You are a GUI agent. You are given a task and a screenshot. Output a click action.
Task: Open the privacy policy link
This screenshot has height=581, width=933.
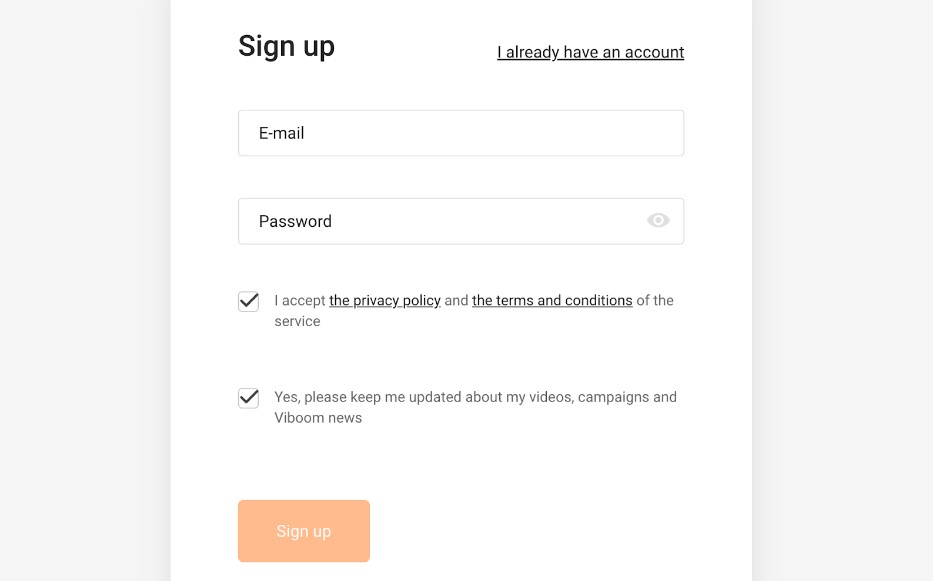pyautogui.click(x=385, y=300)
